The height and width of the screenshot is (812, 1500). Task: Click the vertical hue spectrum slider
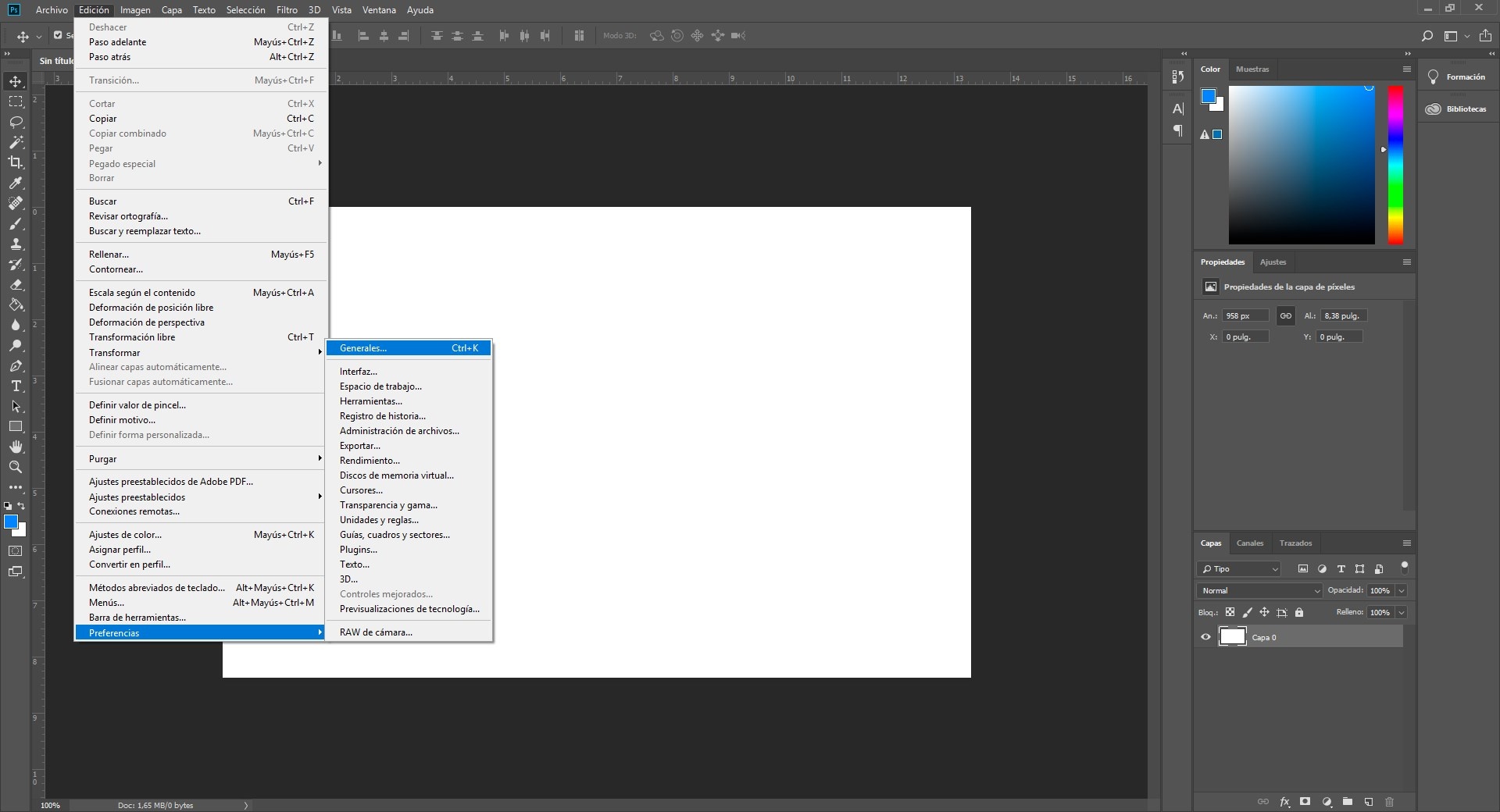coord(1395,165)
